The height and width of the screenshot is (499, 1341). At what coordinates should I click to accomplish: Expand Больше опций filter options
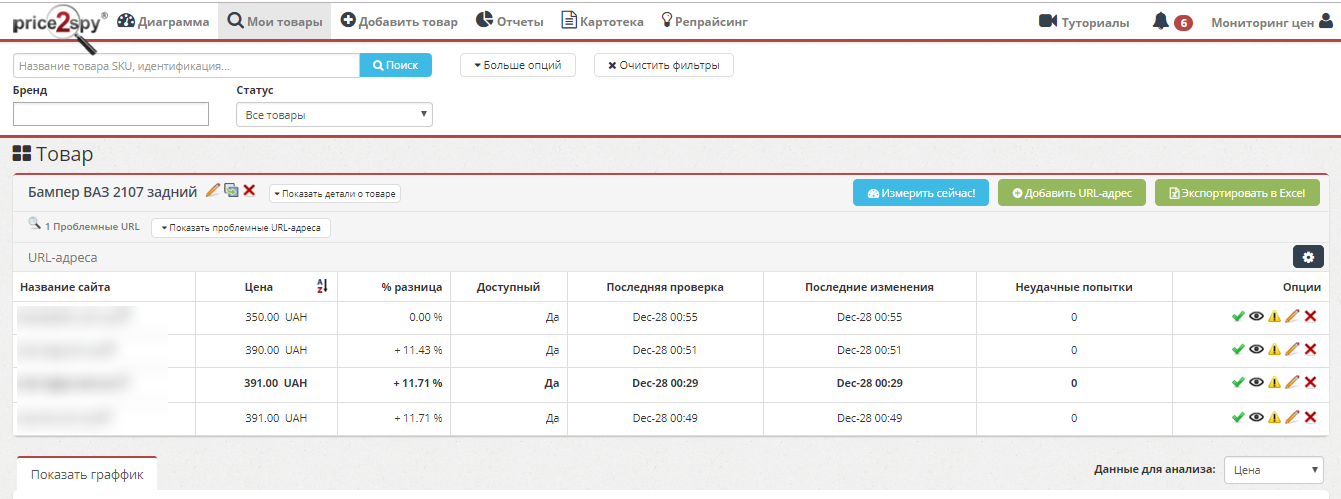click(518, 65)
